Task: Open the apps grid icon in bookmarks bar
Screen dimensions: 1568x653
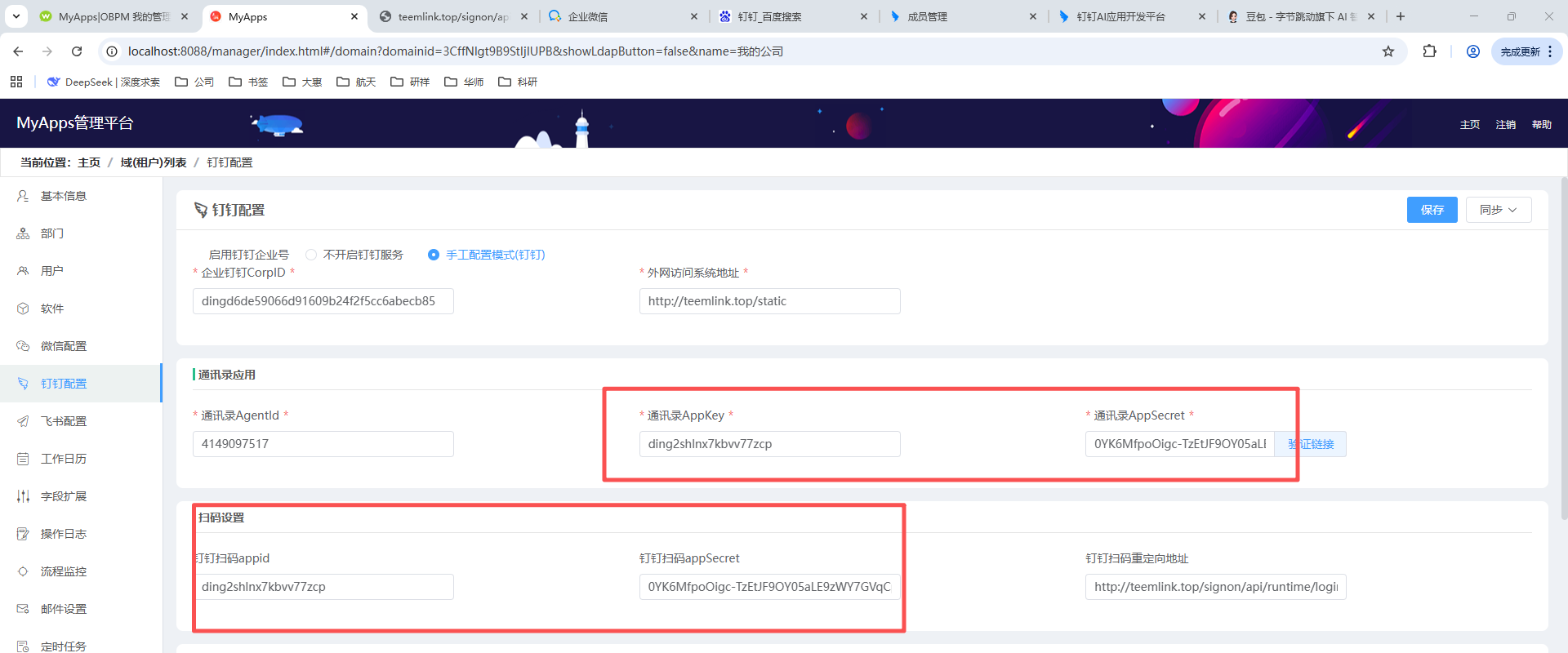Action: click(x=16, y=82)
